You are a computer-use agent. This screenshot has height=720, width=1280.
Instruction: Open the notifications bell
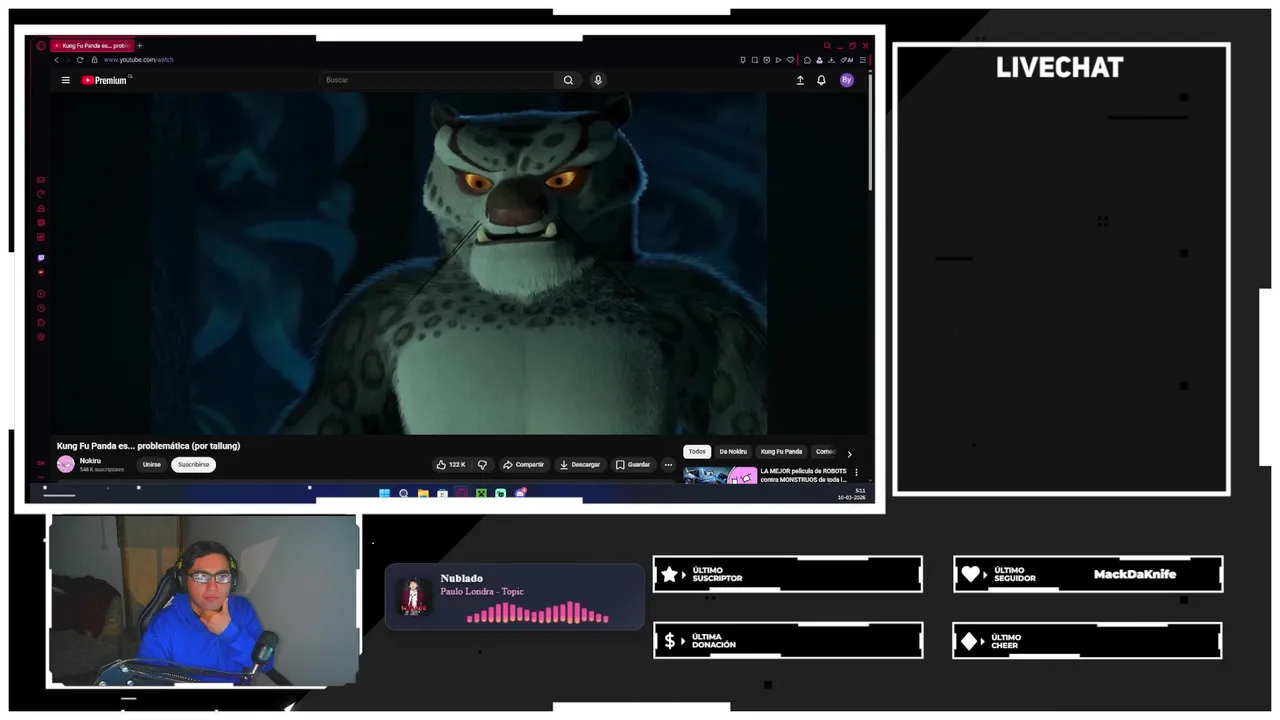pyautogui.click(x=821, y=80)
